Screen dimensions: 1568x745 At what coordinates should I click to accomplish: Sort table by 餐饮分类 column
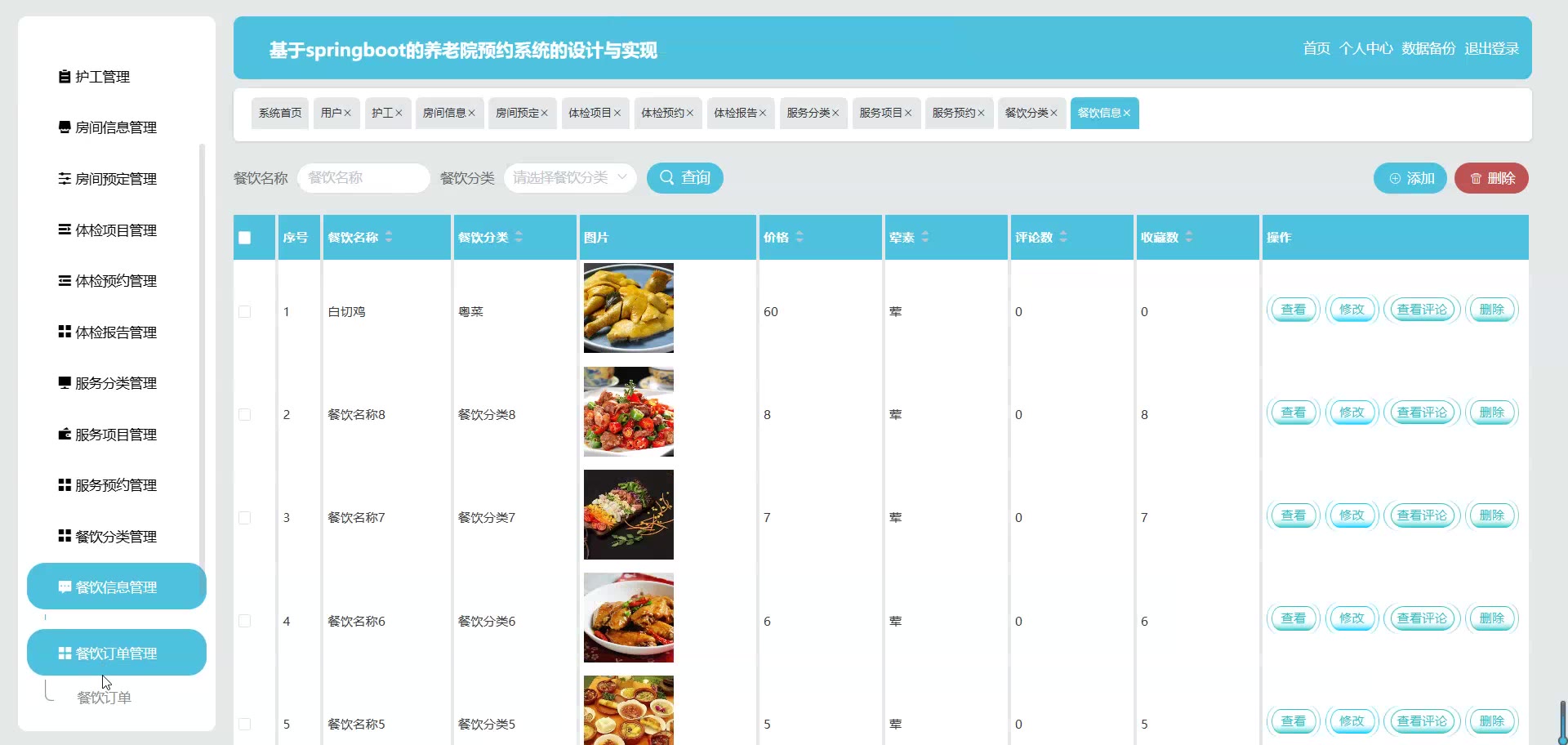[519, 237]
